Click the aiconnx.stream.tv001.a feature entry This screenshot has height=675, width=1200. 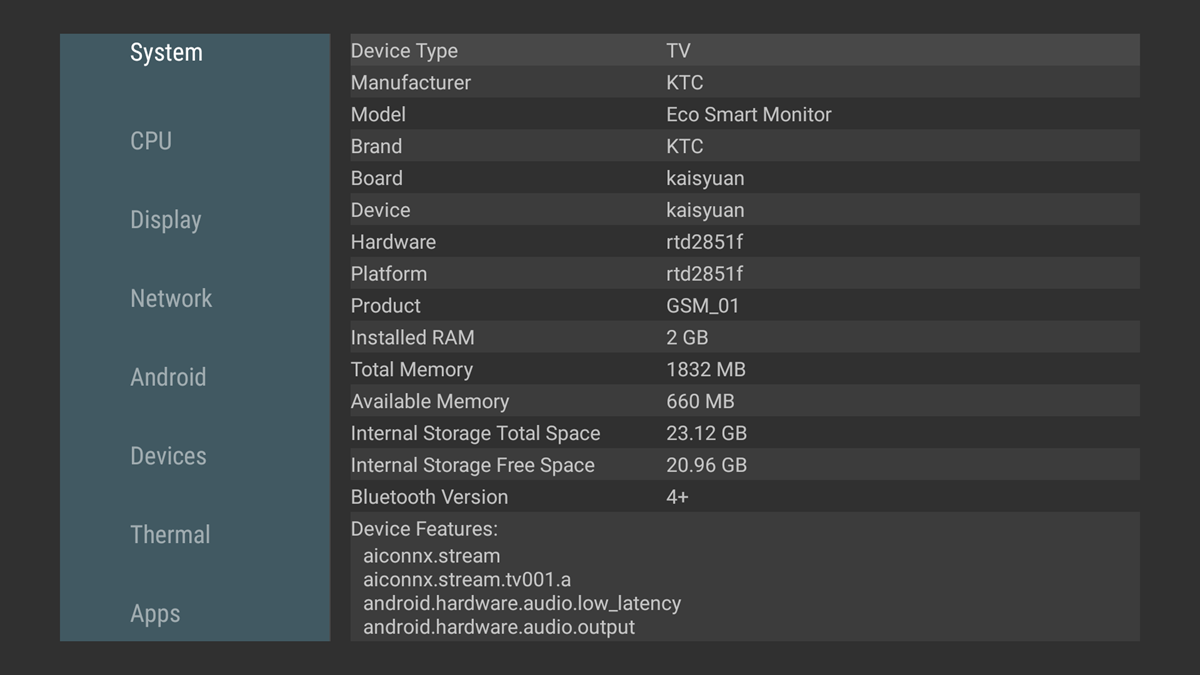(x=467, y=581)
